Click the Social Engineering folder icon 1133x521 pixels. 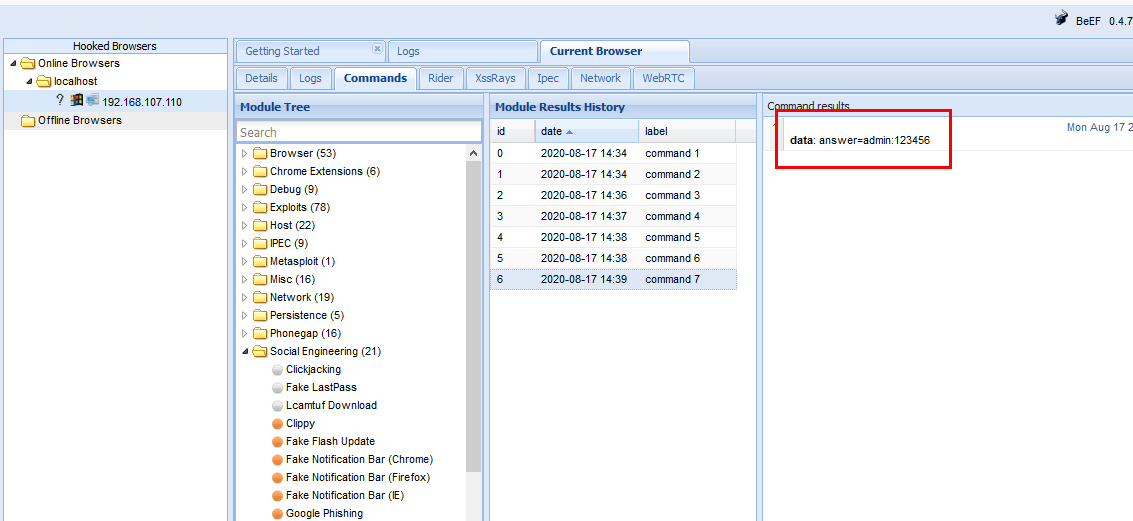pos(259,352)
